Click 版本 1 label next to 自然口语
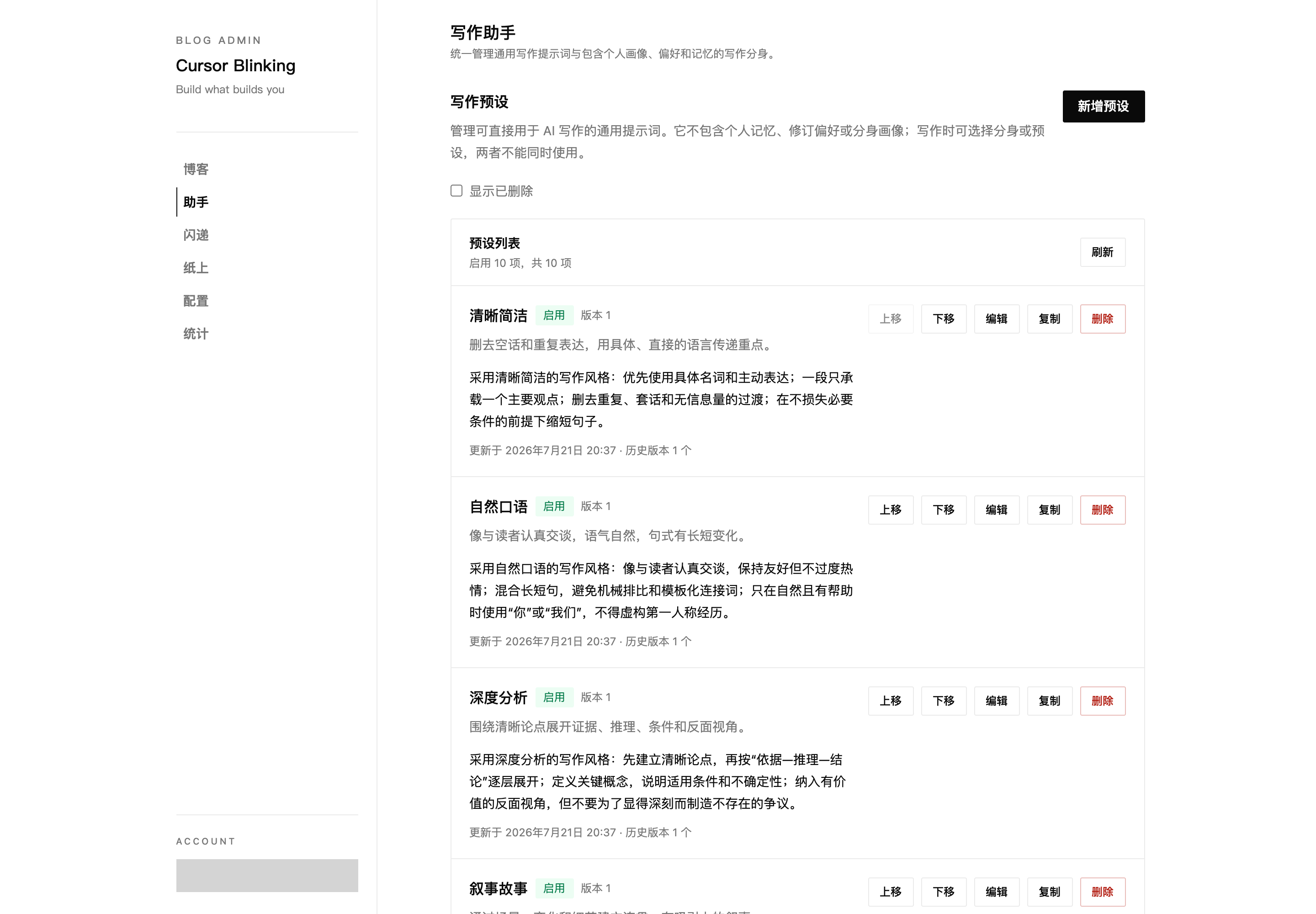The height and width of the screenshot is (914, 1316). [x=595, y=506]
